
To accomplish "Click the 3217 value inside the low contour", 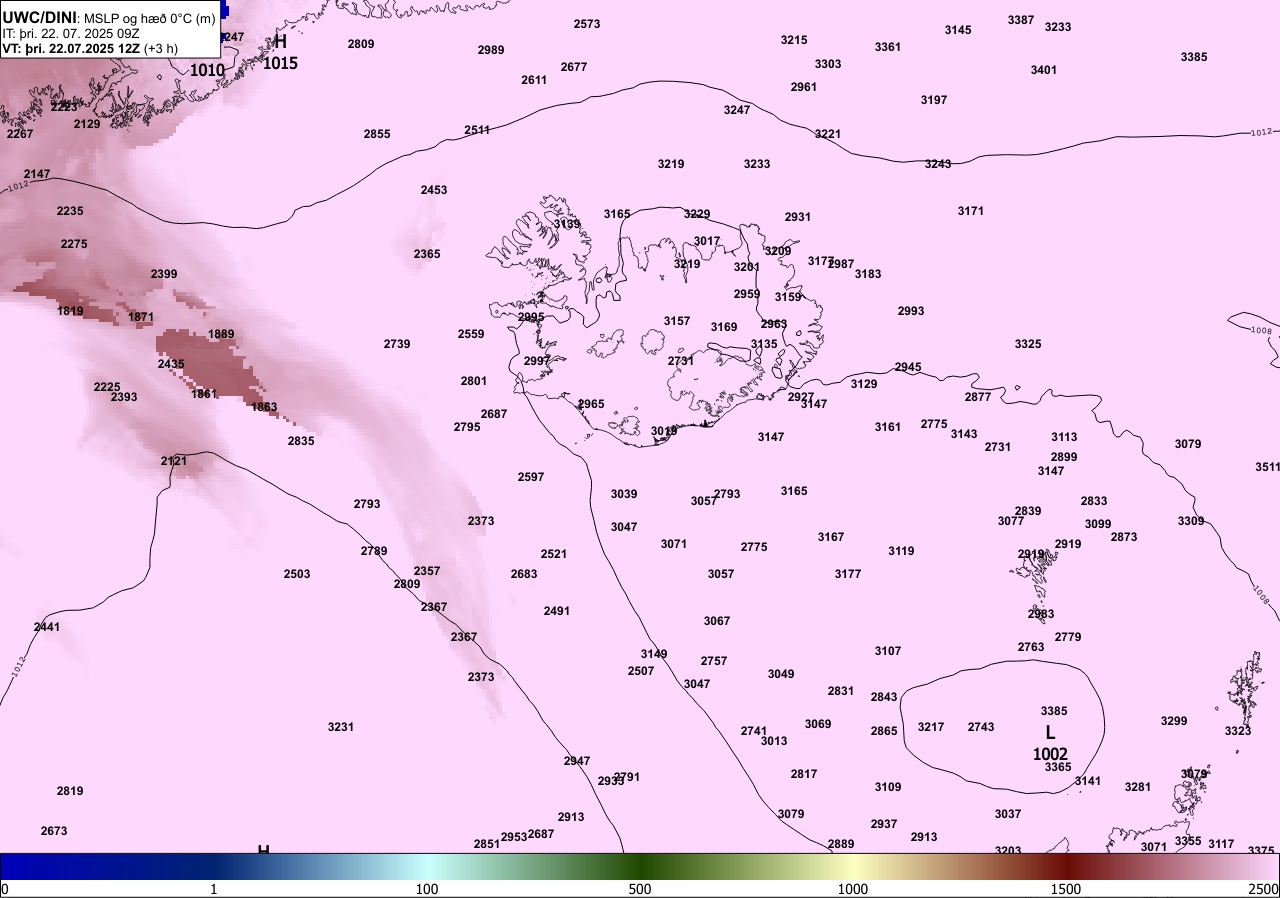I will pyautogui.click(x=931, y=727).
